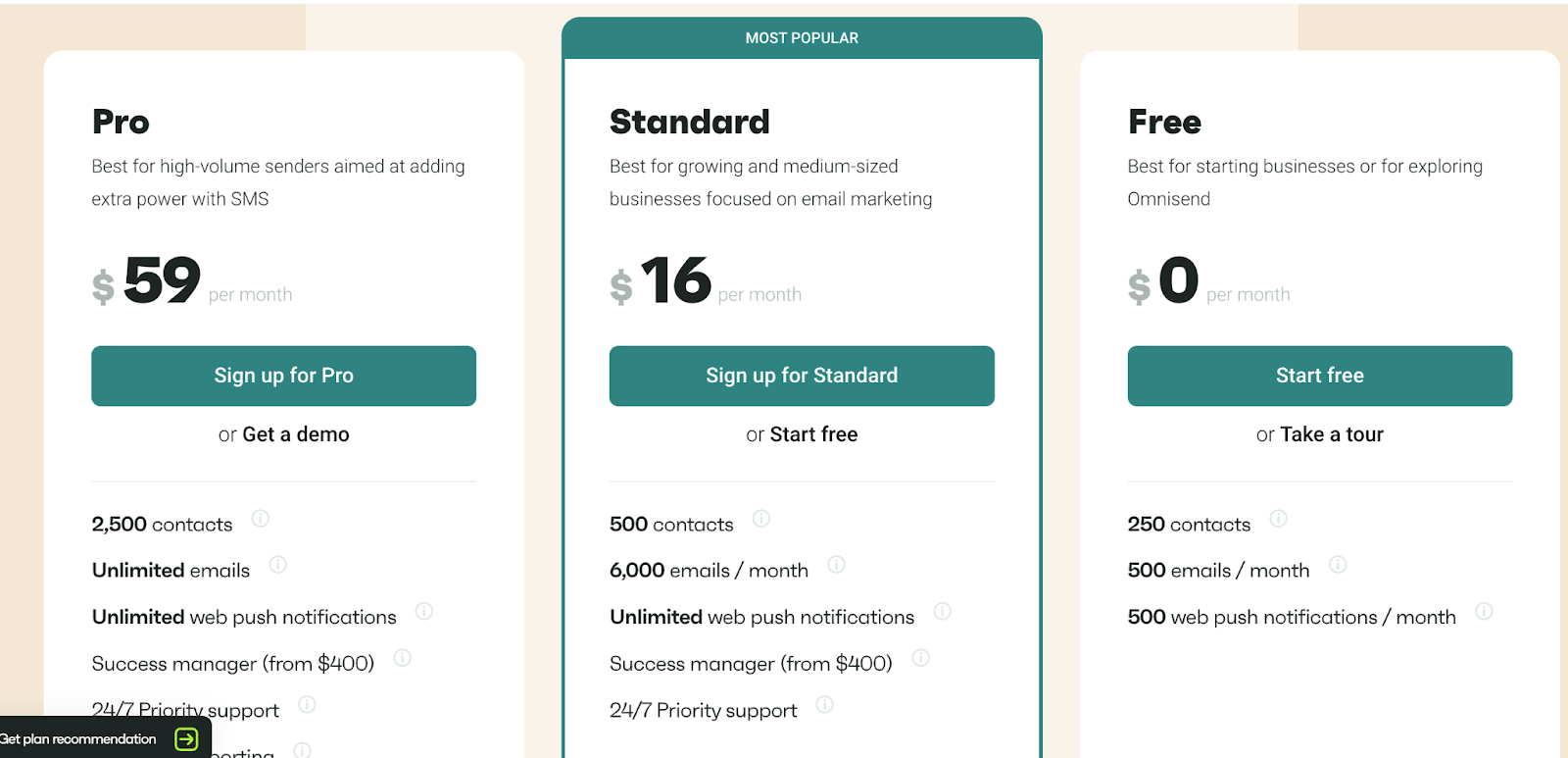Open the Get a demo link
The image size is (1568, 758).
pos(295,434)
